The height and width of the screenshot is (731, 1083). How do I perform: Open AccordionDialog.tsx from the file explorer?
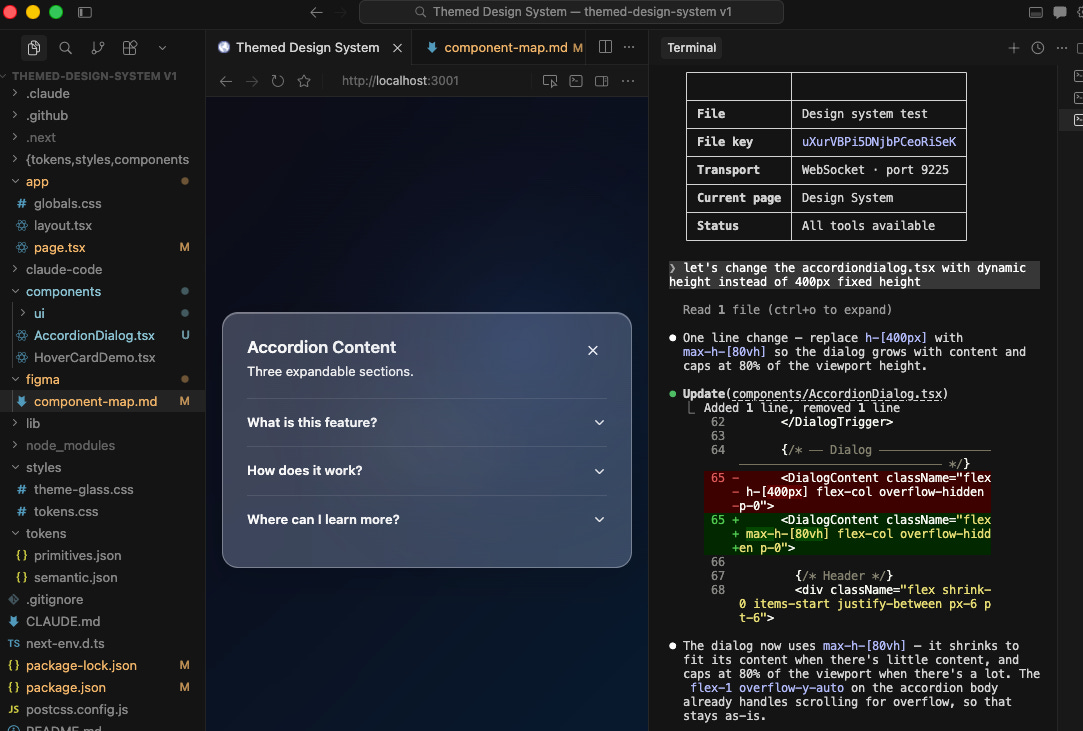94,335
